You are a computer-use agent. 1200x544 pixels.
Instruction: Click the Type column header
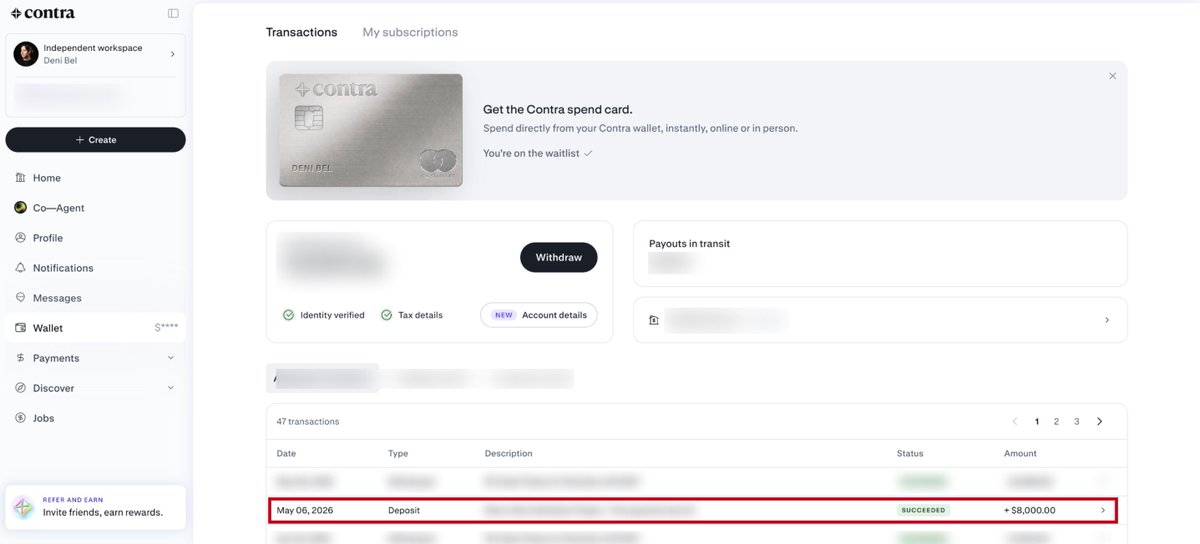[398, 454]
